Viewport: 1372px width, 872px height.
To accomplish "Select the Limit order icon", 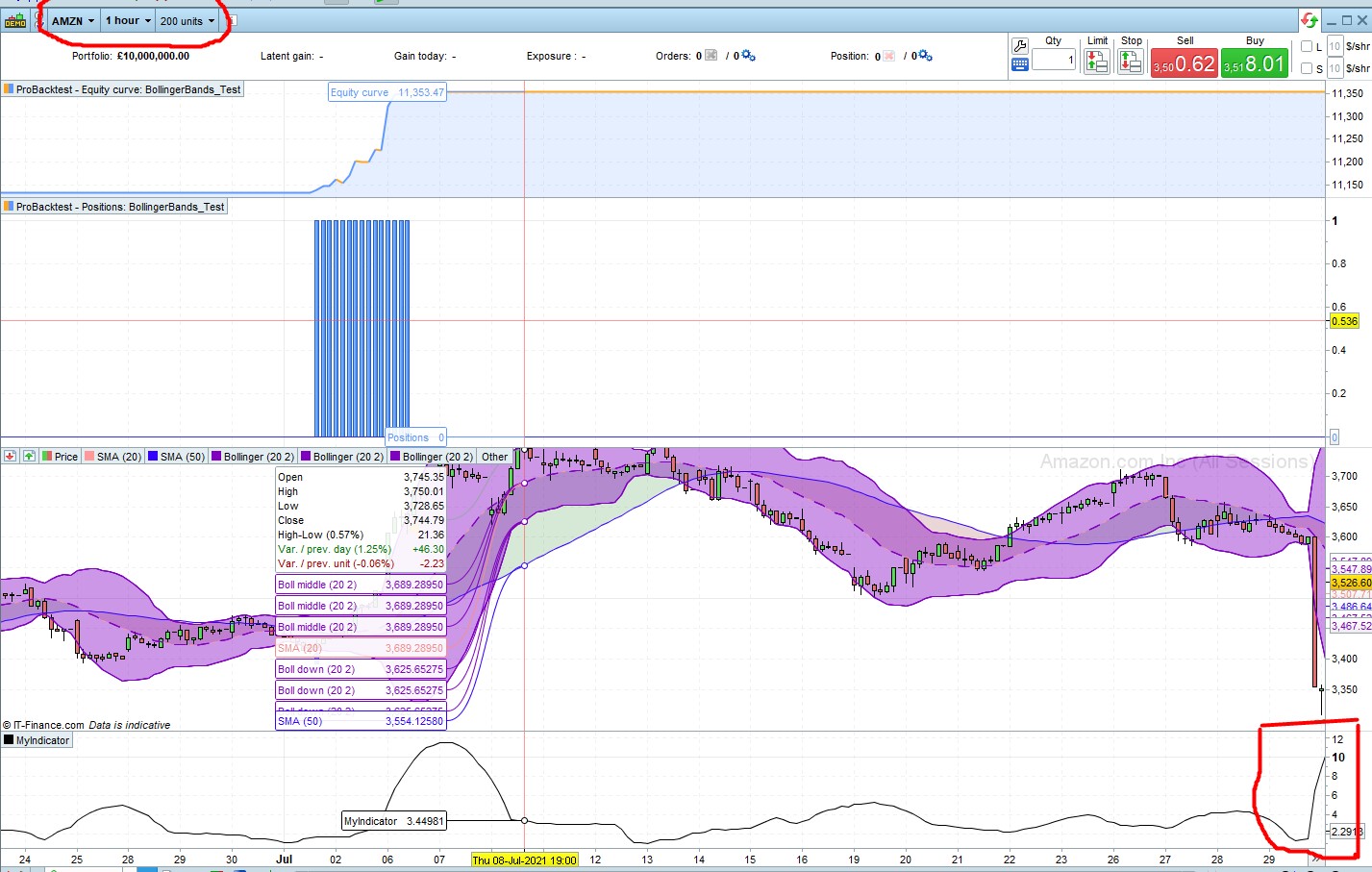I will coord(1097,62).
